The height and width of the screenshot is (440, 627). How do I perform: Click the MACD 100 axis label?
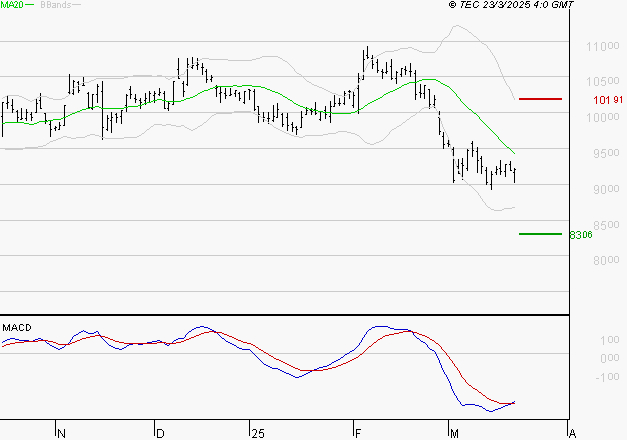tap(610, 340)
